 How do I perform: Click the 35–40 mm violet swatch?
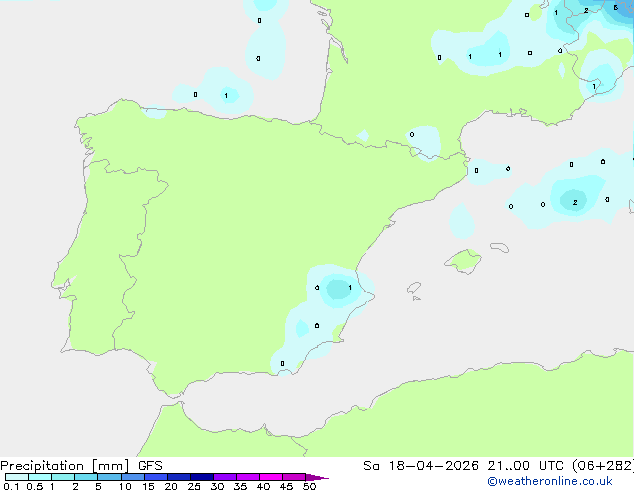click(248, 477)
